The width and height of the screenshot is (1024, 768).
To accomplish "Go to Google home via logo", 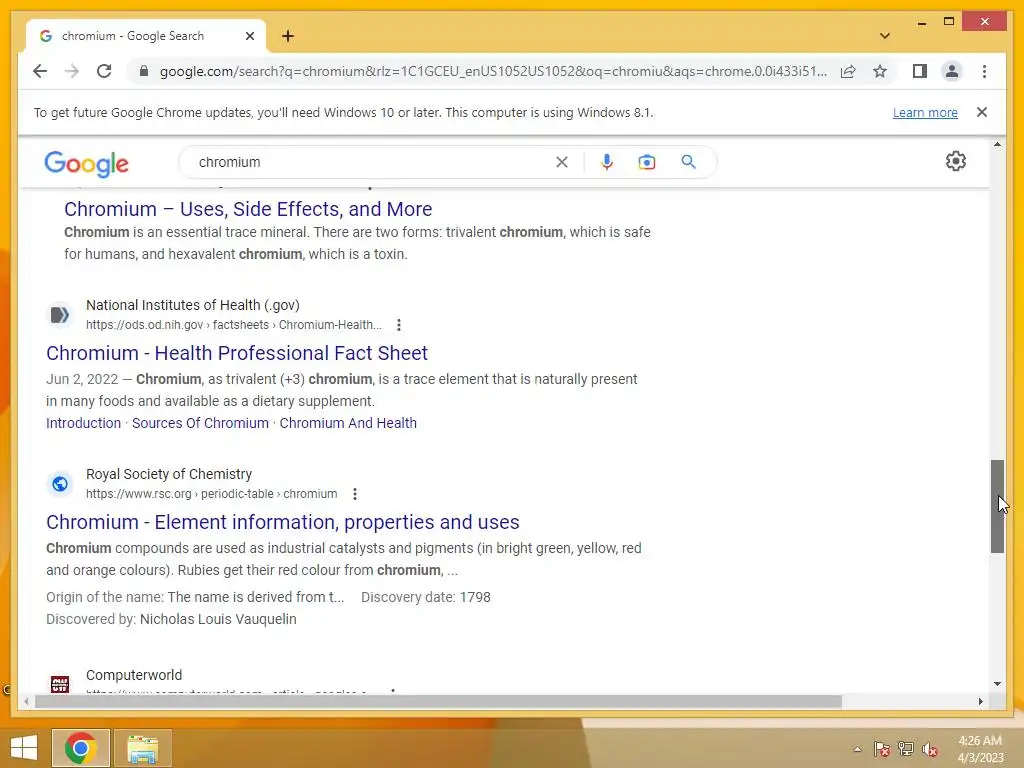I will pyautogui.click(x=86, y=163).
